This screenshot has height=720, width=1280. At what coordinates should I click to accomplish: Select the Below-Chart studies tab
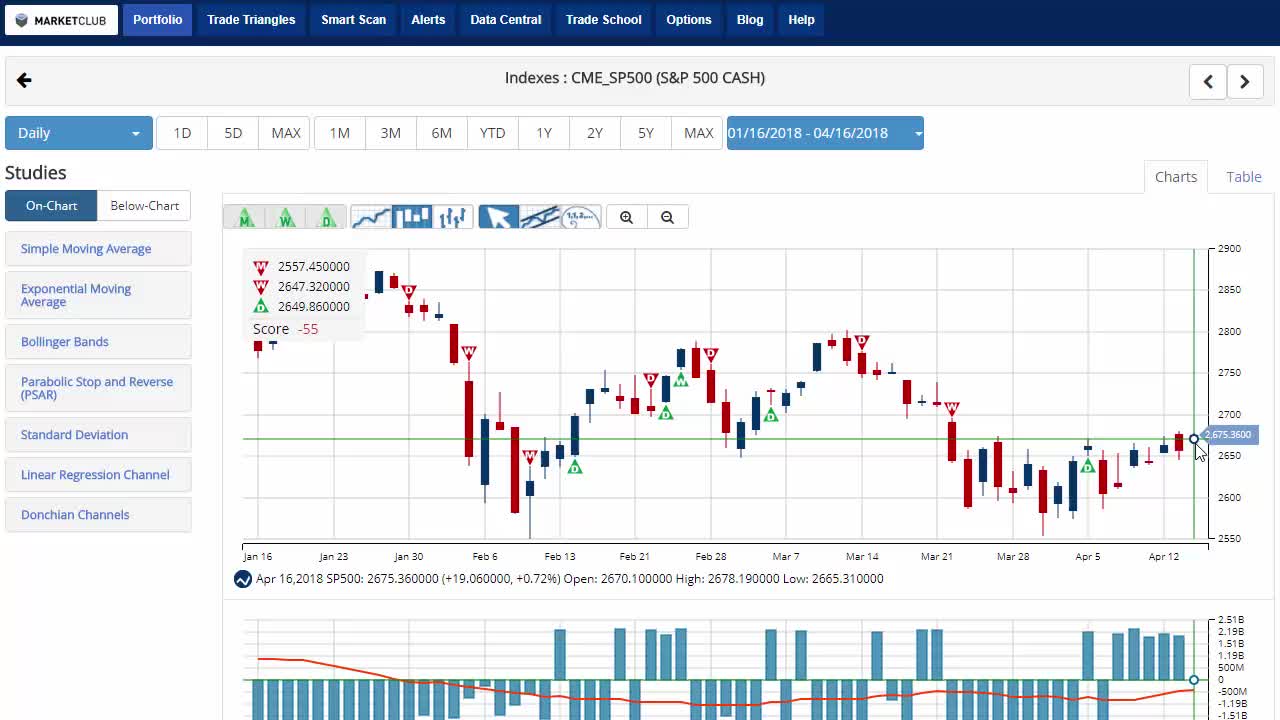(x=144, y=206)
